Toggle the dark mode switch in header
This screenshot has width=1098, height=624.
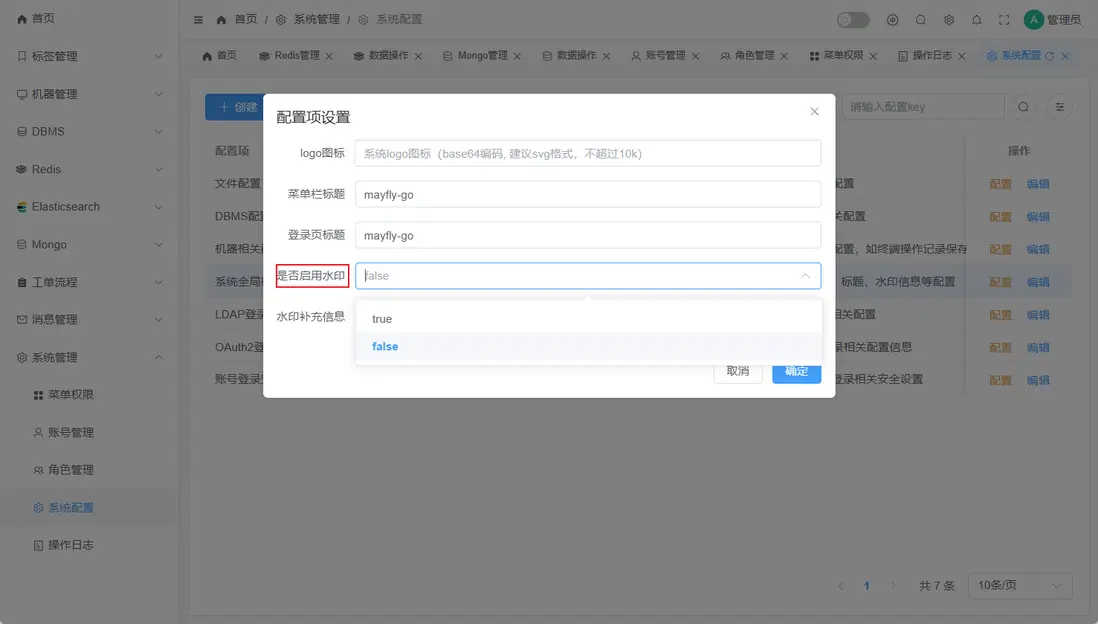[853, 20]
